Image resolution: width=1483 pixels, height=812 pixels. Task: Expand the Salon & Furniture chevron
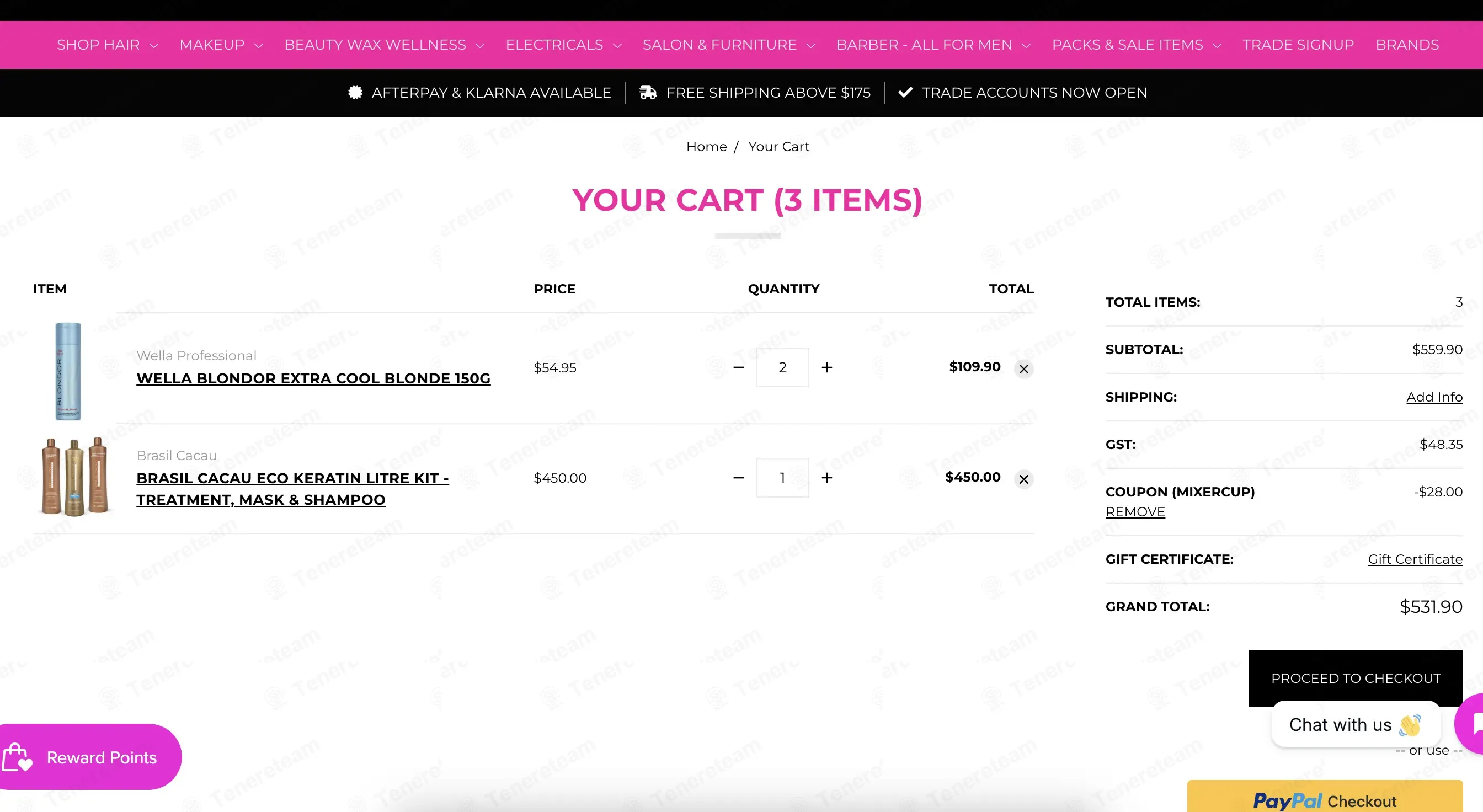(x=811, y=45)
